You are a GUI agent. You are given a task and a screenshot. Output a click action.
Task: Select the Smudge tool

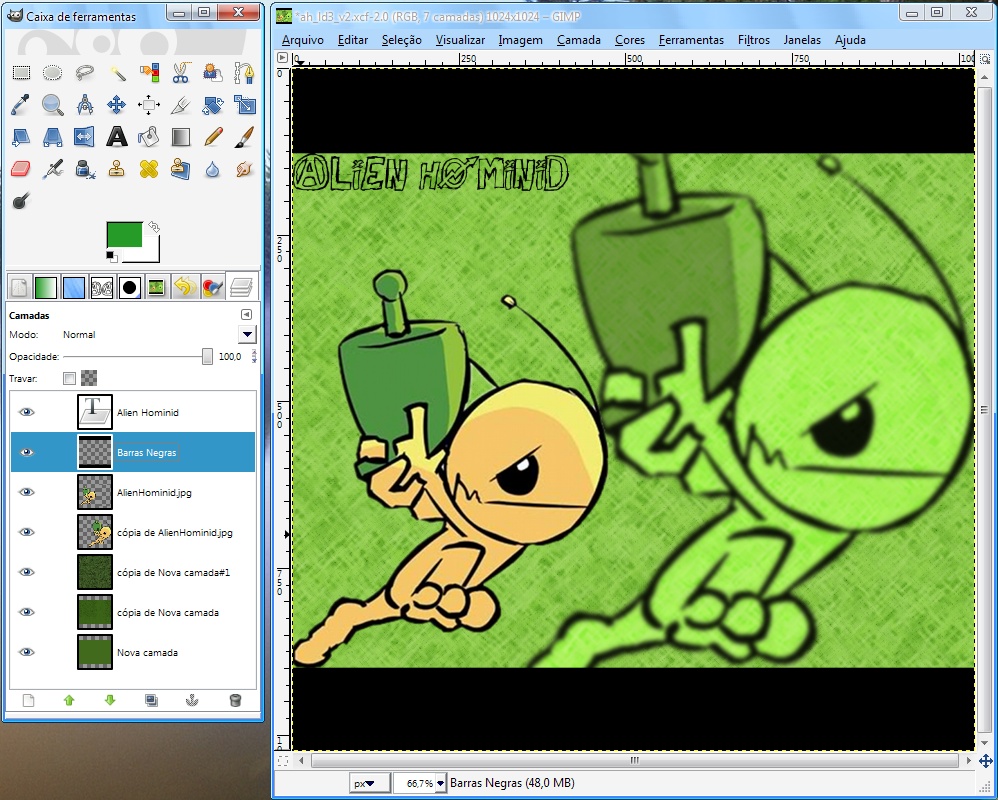tap(244, 169)
